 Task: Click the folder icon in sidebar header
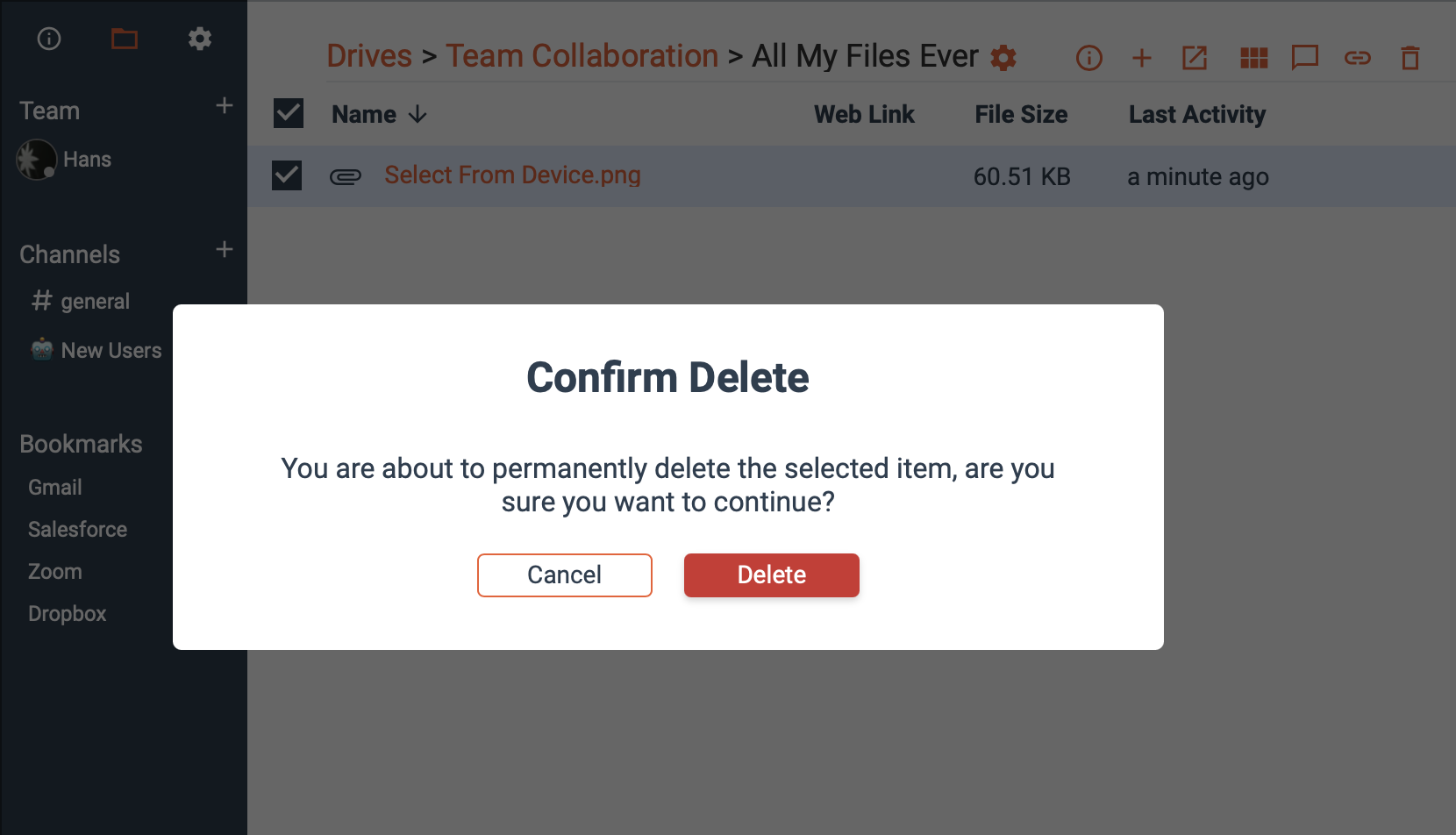125,39
